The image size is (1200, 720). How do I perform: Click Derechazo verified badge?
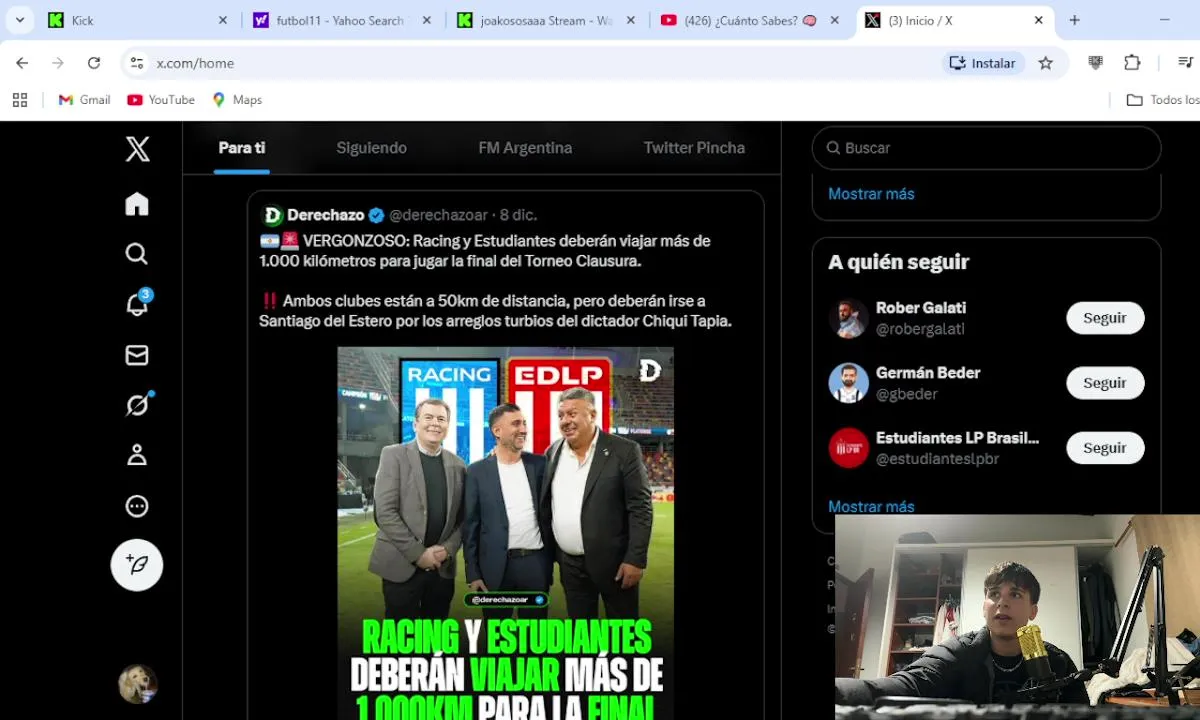(x=376, y=215)
